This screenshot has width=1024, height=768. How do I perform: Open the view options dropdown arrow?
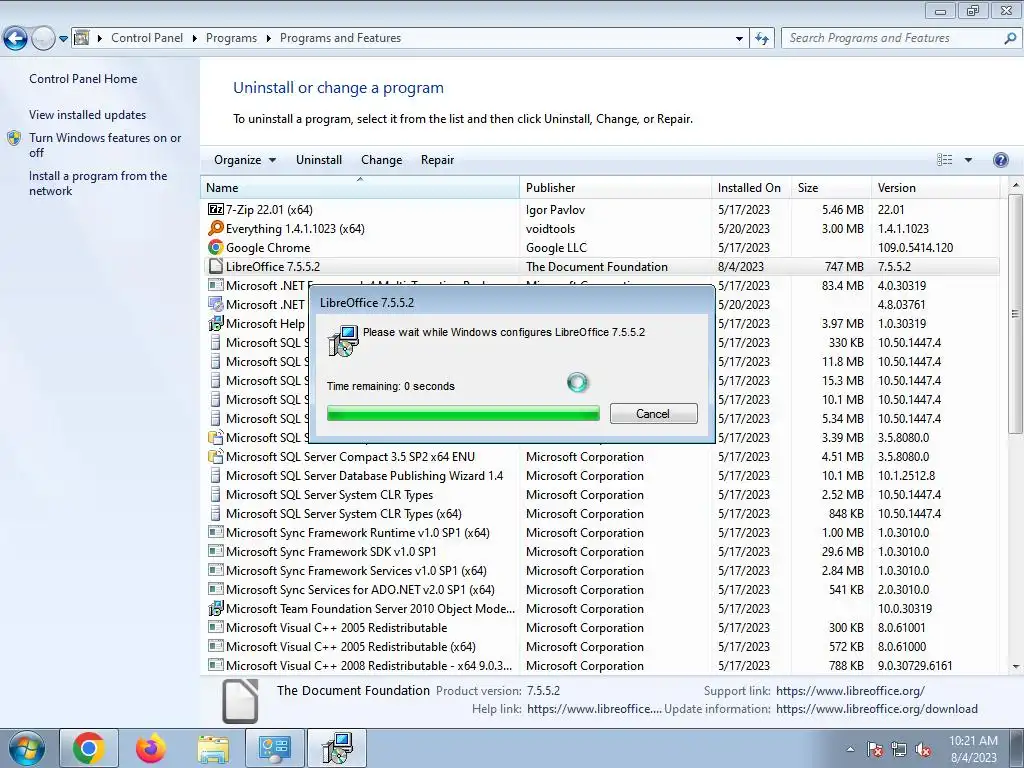968,160
